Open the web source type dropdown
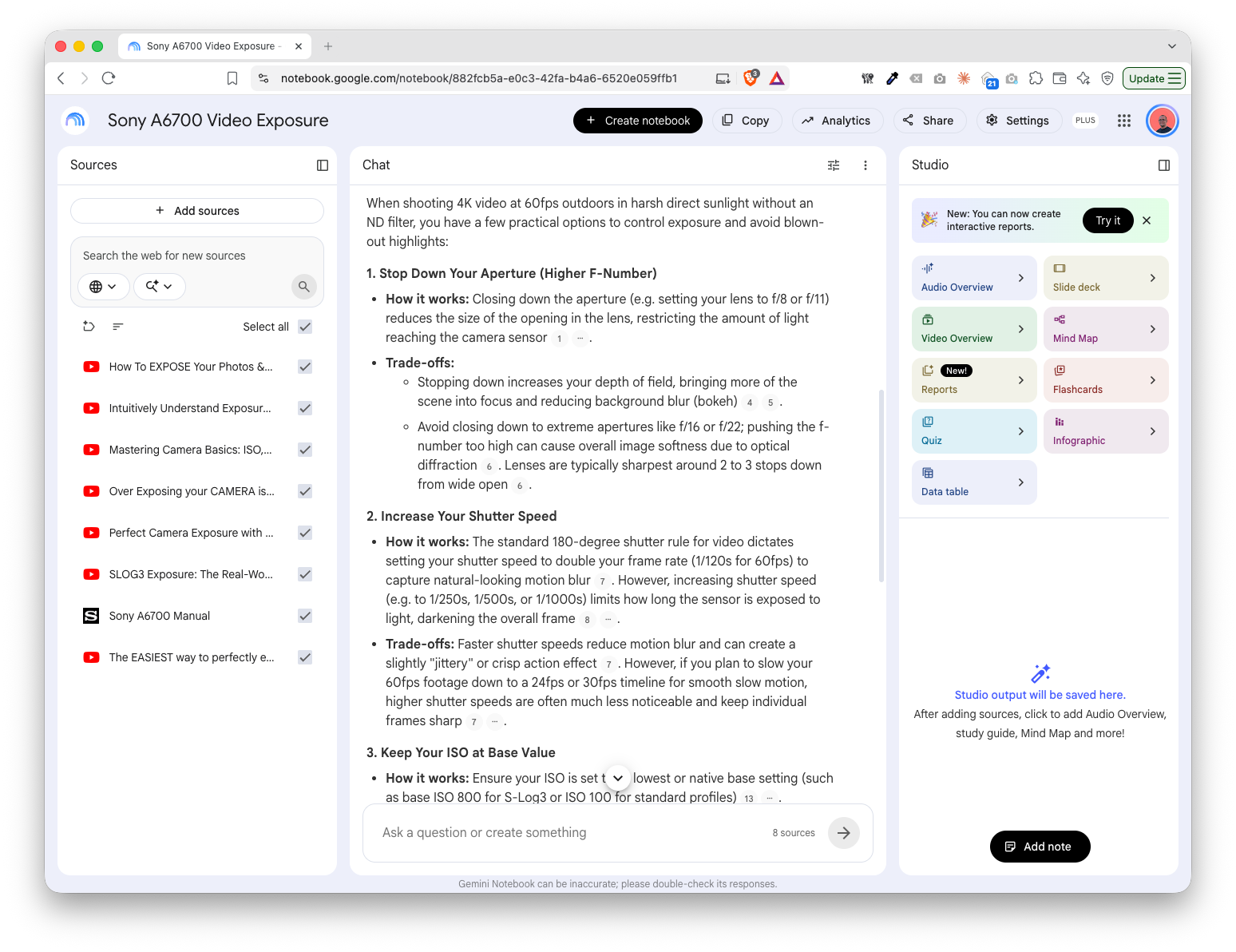 point(103,286)
